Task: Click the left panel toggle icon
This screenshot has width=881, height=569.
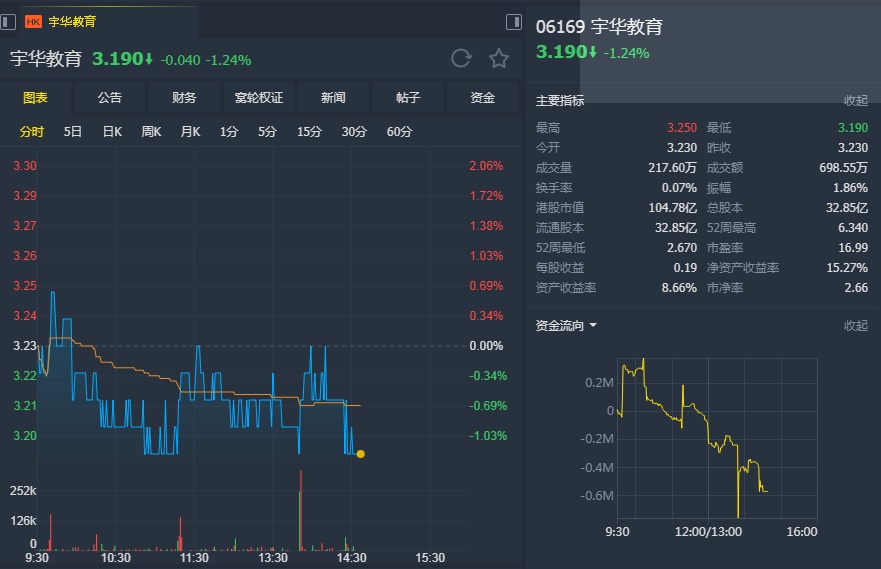Action: [9, 21]
